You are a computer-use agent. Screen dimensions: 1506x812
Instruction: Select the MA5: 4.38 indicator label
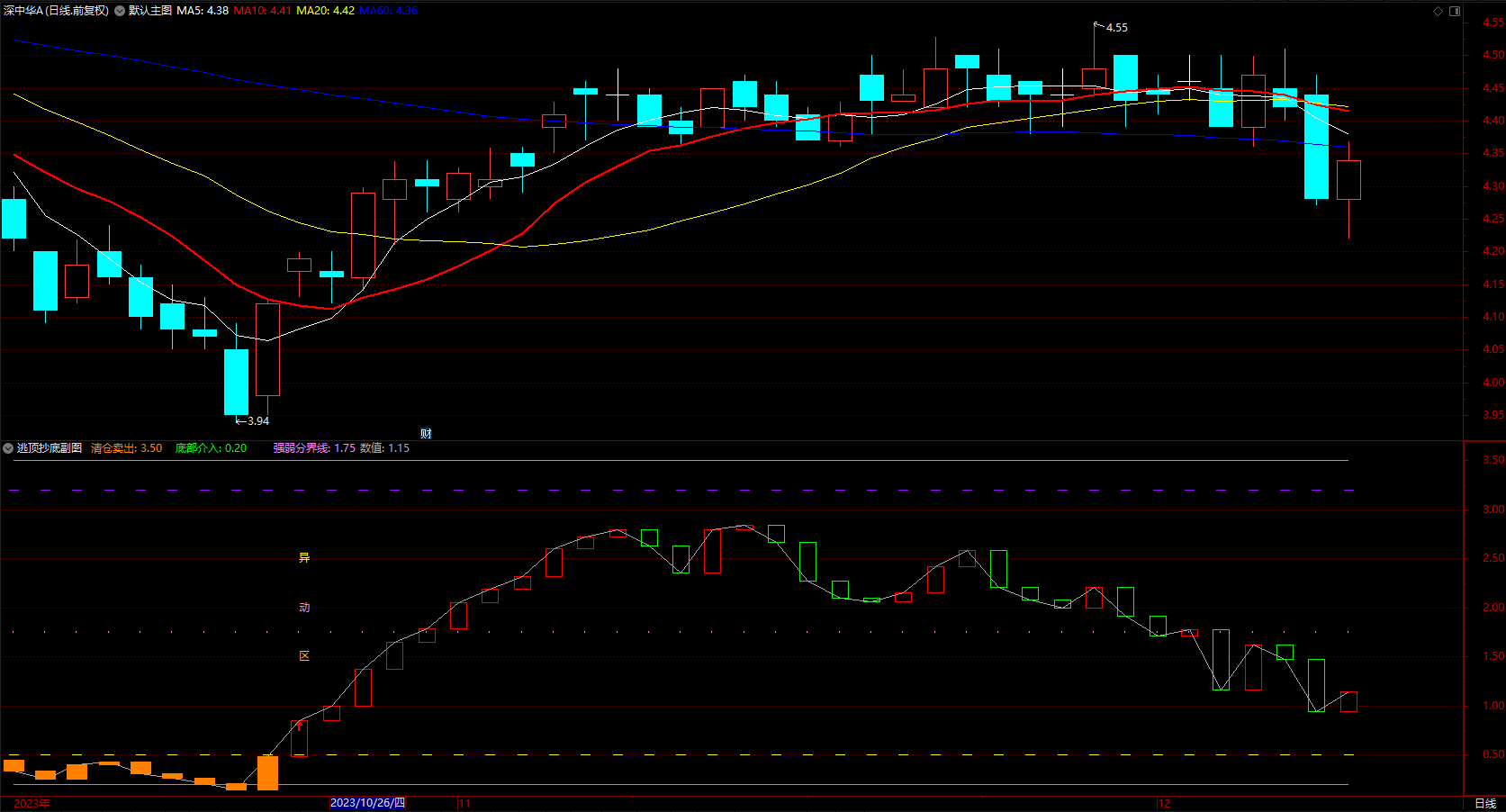203,11
